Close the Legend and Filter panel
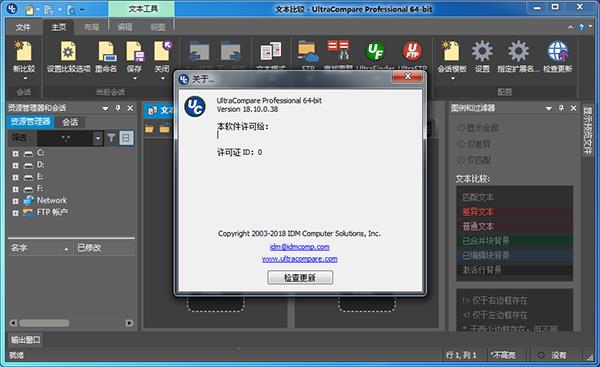Screen dimensions: 600x367 coord(573,108)
